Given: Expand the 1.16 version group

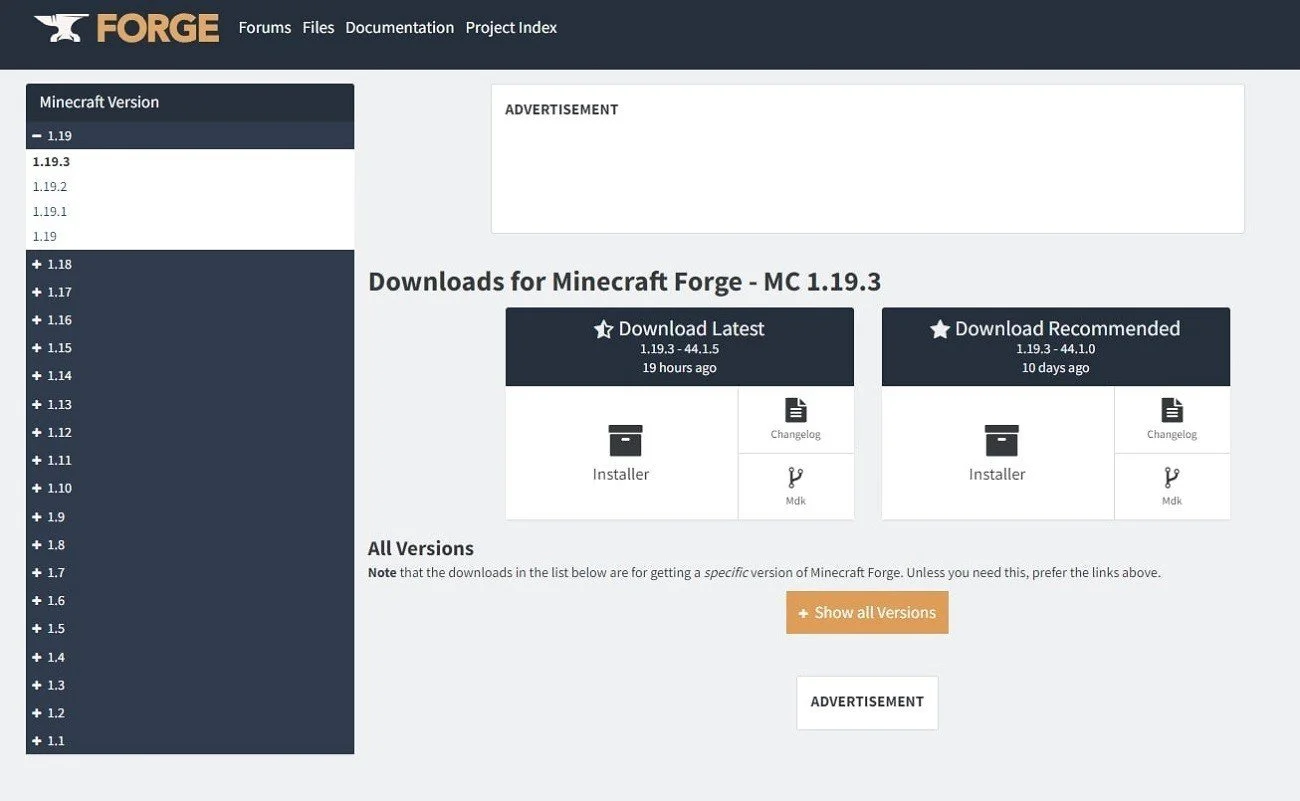Looking at the screenshot, I should tap(190, 320).
